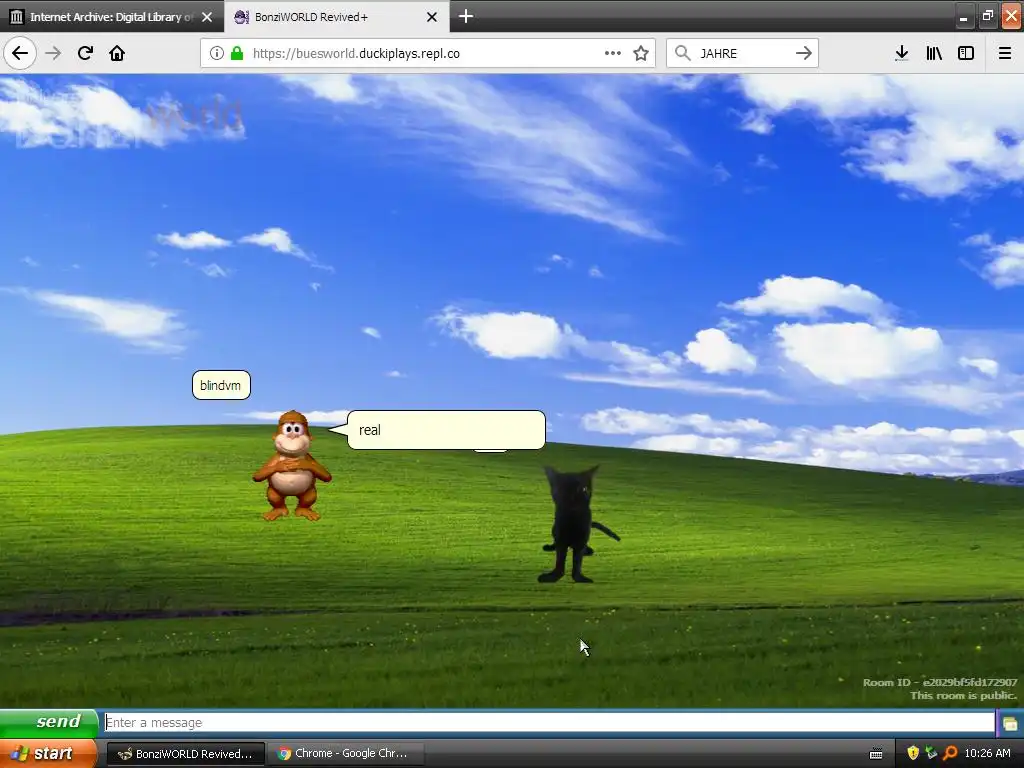This screenshot has width=1024, height=768.
Task: Open a new tab with the plus
Action: point(466,16)
